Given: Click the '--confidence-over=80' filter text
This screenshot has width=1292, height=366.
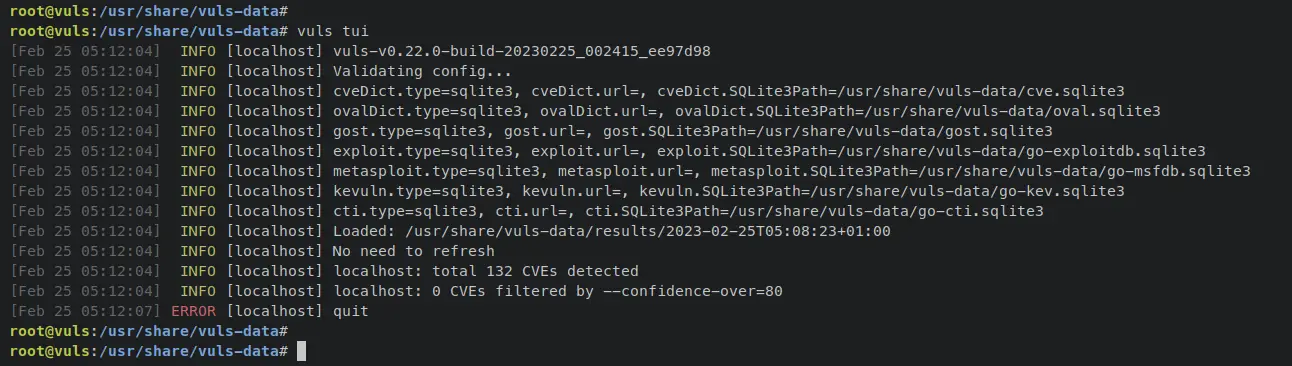Looking at the screenshot, I should point(692,291).
